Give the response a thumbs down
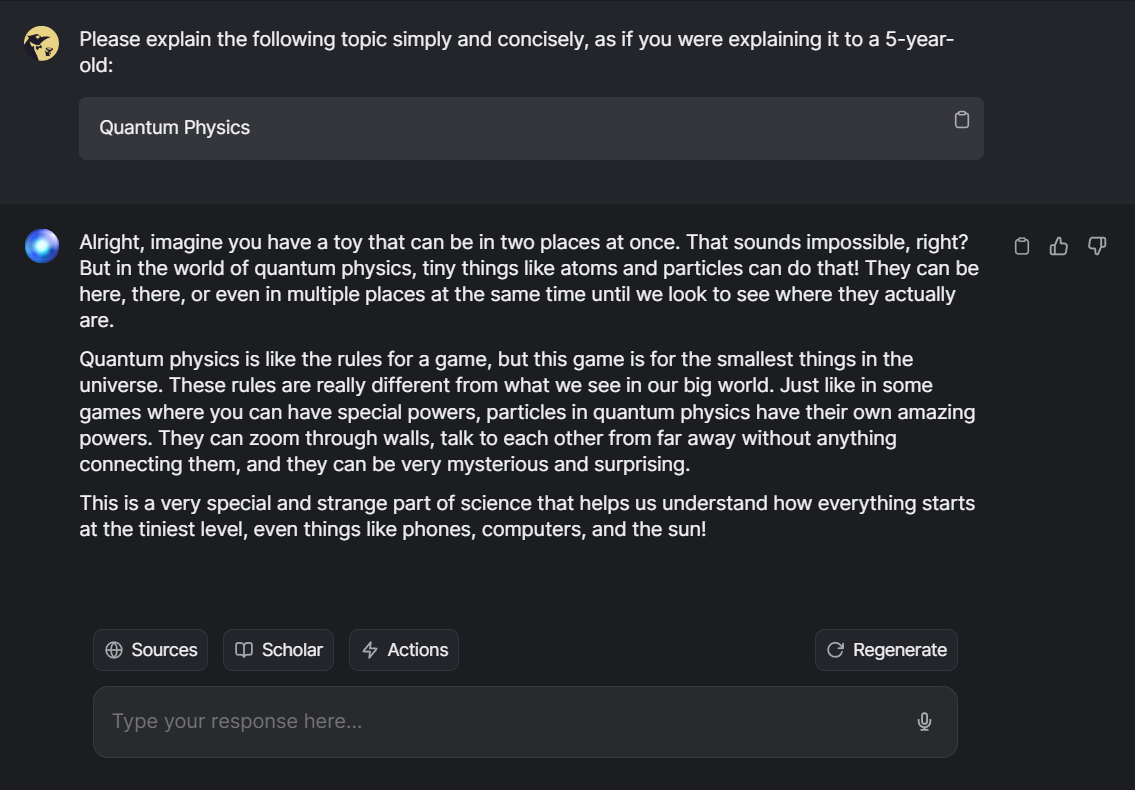Image resolution: width=1135 pixels, height=790 pixels. pos(1097,246)
